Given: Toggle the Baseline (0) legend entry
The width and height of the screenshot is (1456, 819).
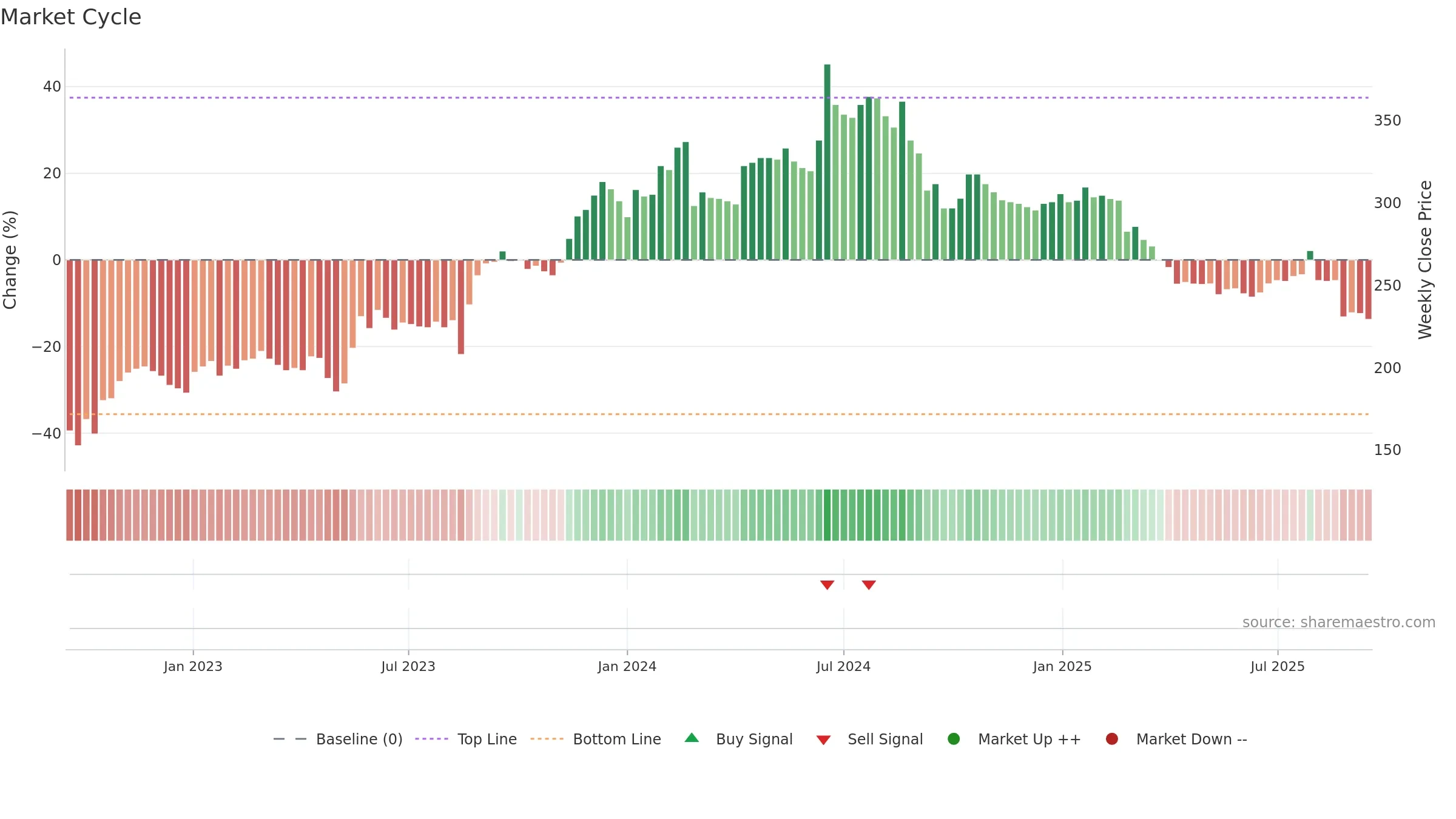Looking at the screenshot, I should 338,739.
